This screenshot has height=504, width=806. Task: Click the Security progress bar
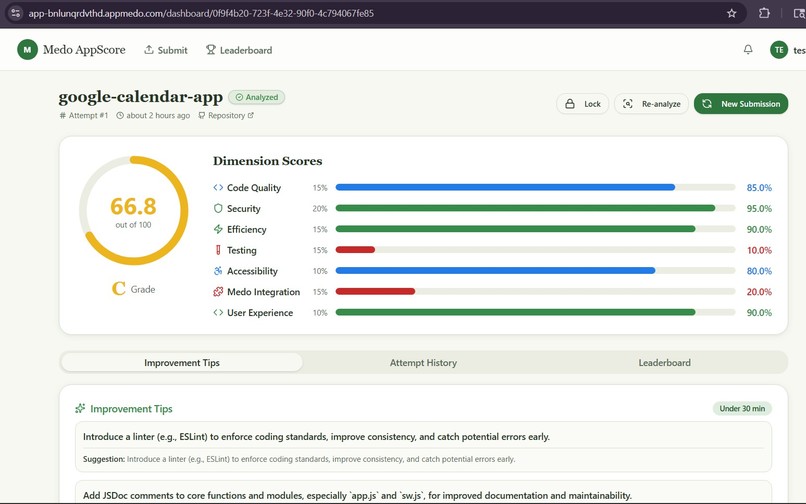click(x=535, y=208)
